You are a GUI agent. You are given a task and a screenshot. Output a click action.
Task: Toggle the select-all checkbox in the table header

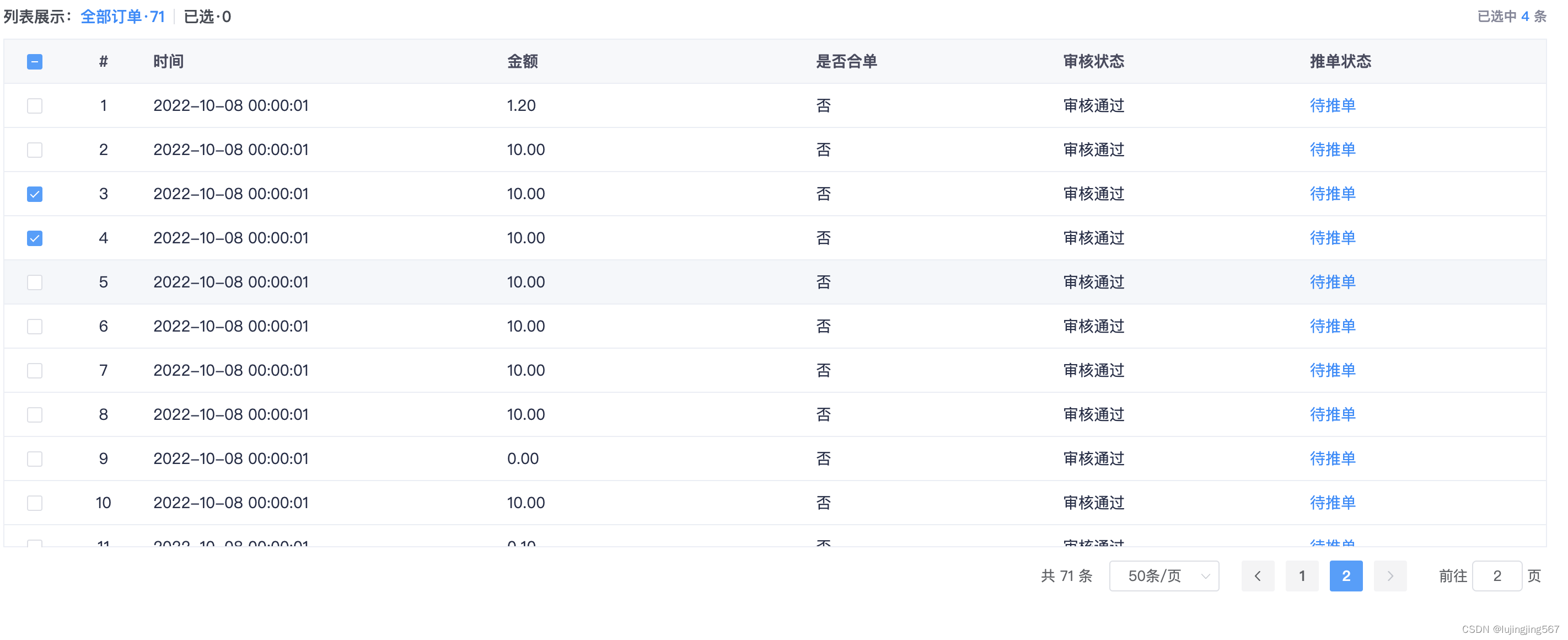point(35,61)
